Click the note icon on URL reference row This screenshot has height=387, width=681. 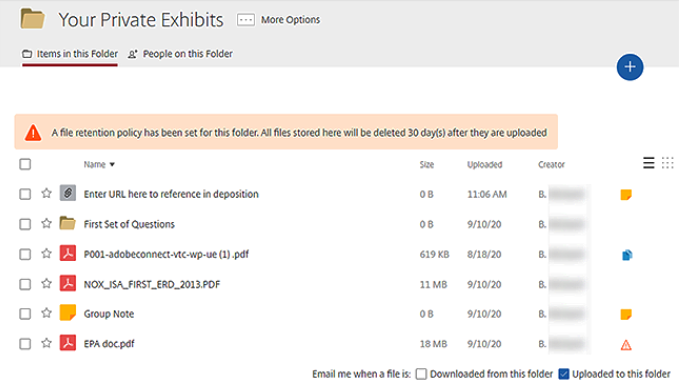pyautogui.click(x=626, y=195)
